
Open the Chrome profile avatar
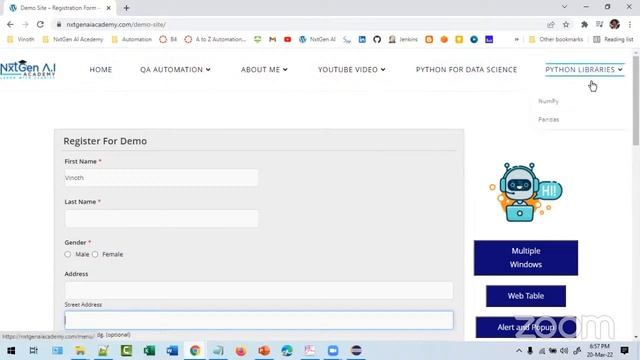point(614,24)
